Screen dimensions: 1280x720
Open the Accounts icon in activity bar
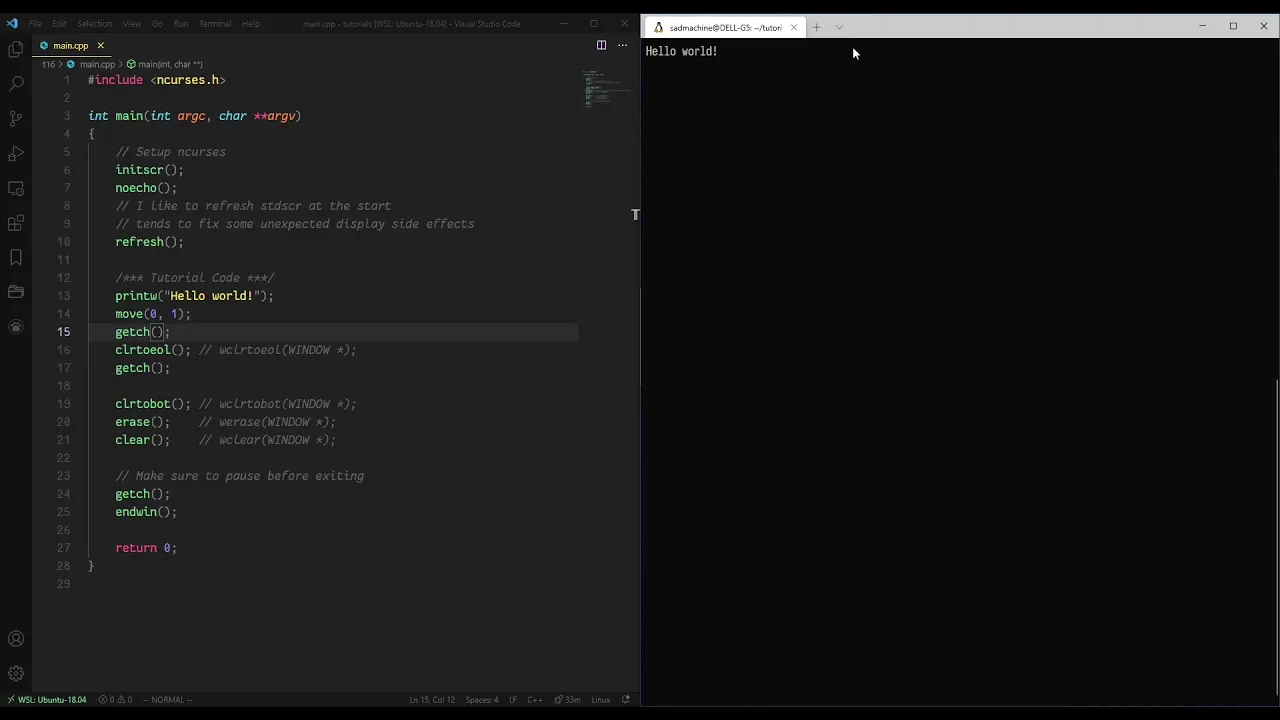tap(16, 639)
